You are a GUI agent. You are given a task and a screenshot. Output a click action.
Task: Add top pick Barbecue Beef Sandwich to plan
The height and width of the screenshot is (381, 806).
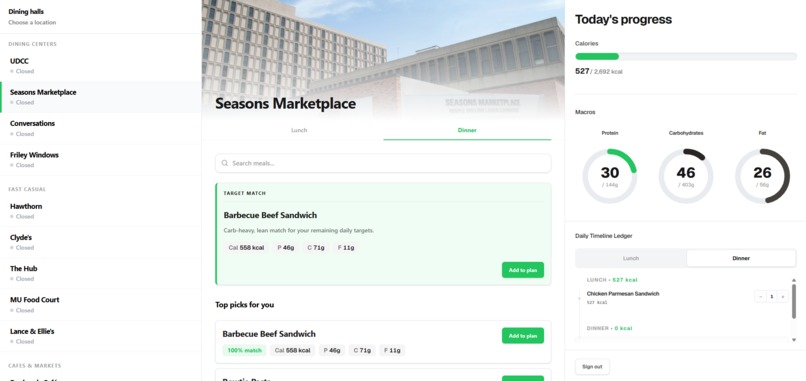pyautogui.click(x=523, y=336)
